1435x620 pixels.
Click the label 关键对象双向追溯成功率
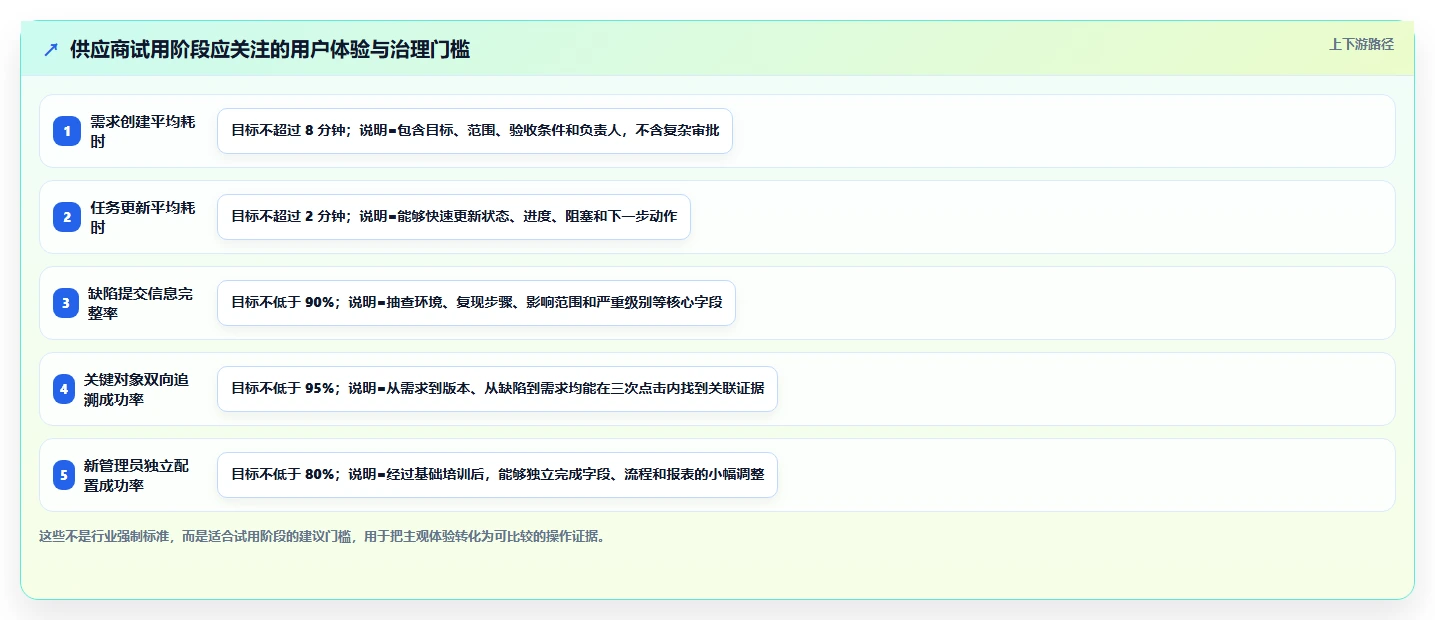(136, 389)
